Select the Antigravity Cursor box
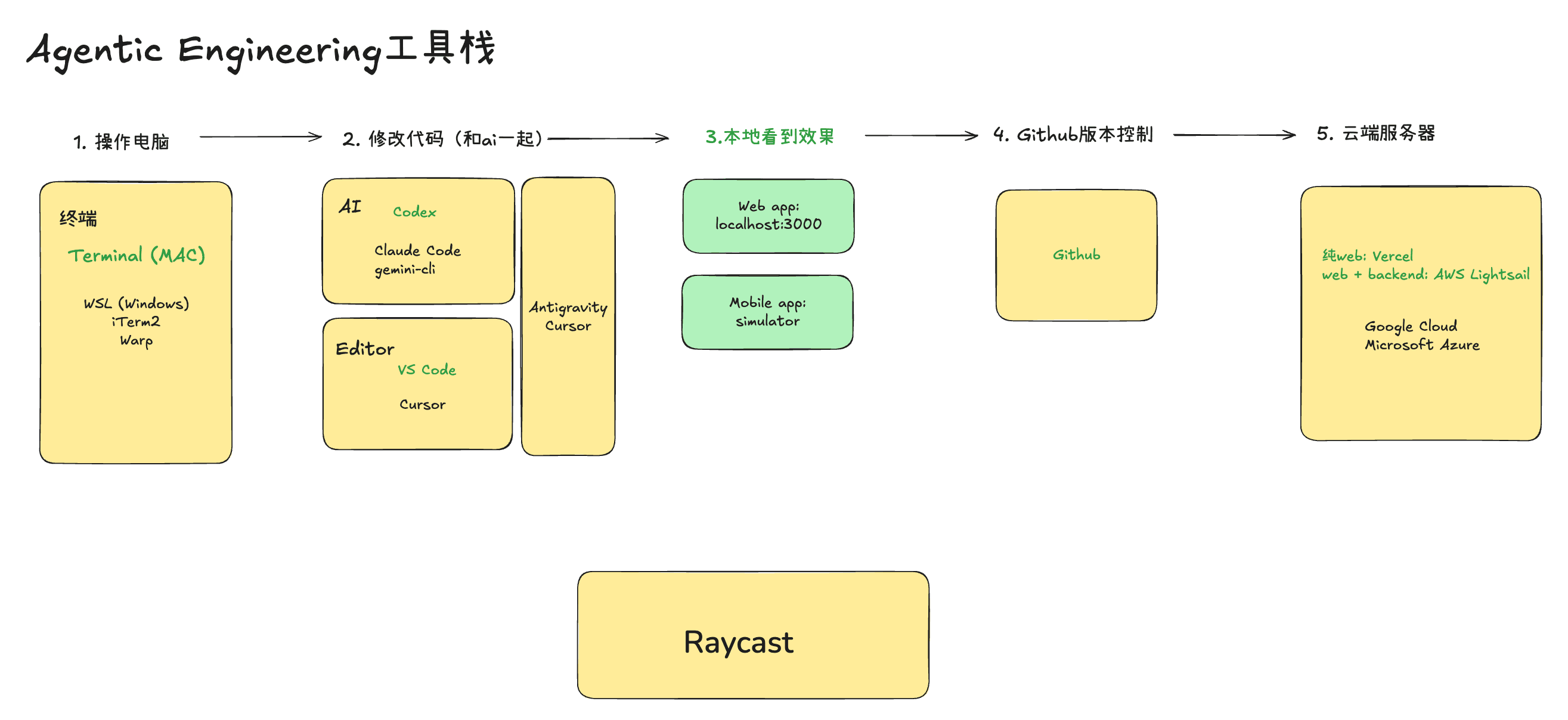Screen dimensions: 1568x720 coord(568,316)
